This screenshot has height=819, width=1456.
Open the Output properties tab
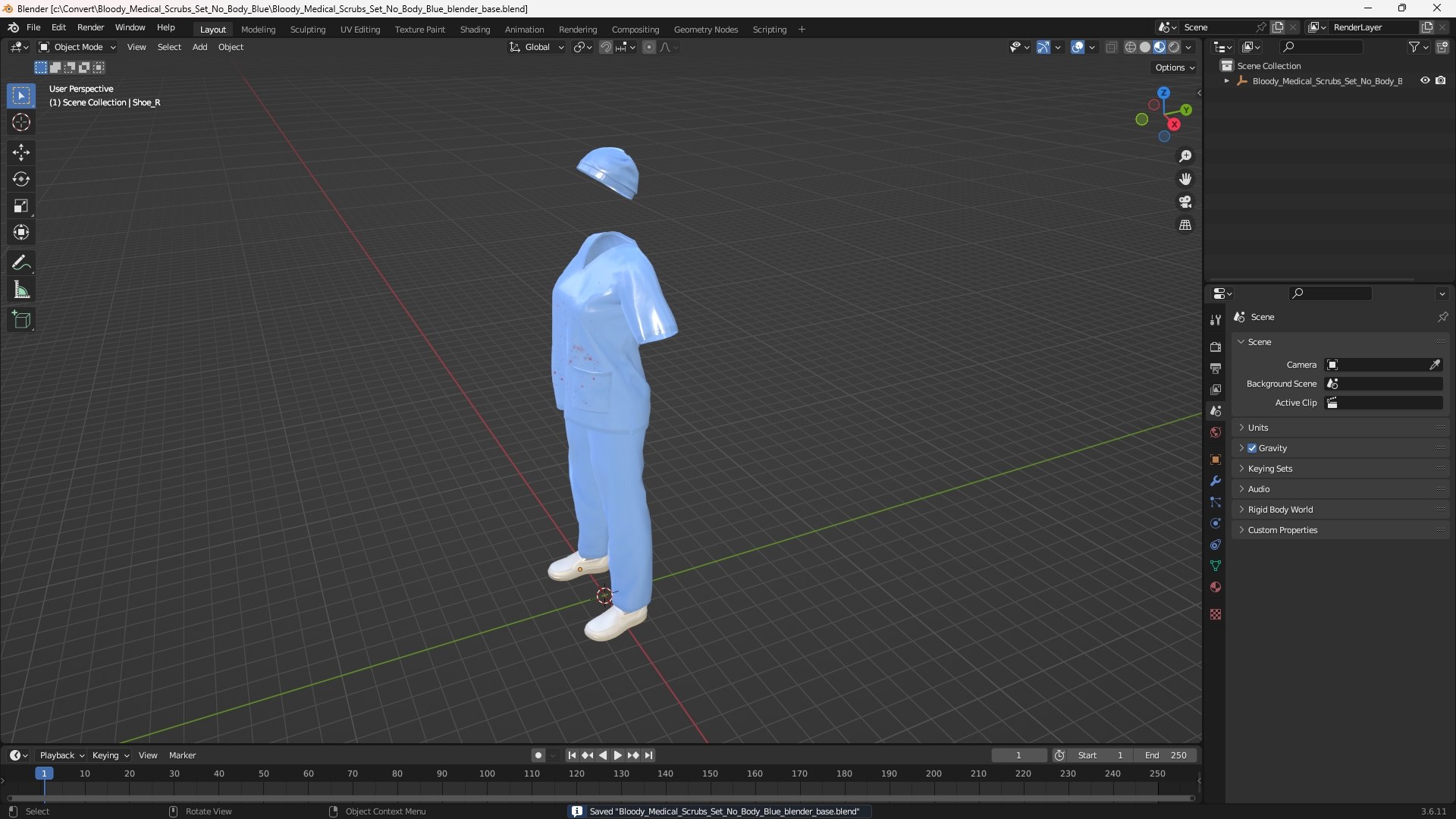1216,368
